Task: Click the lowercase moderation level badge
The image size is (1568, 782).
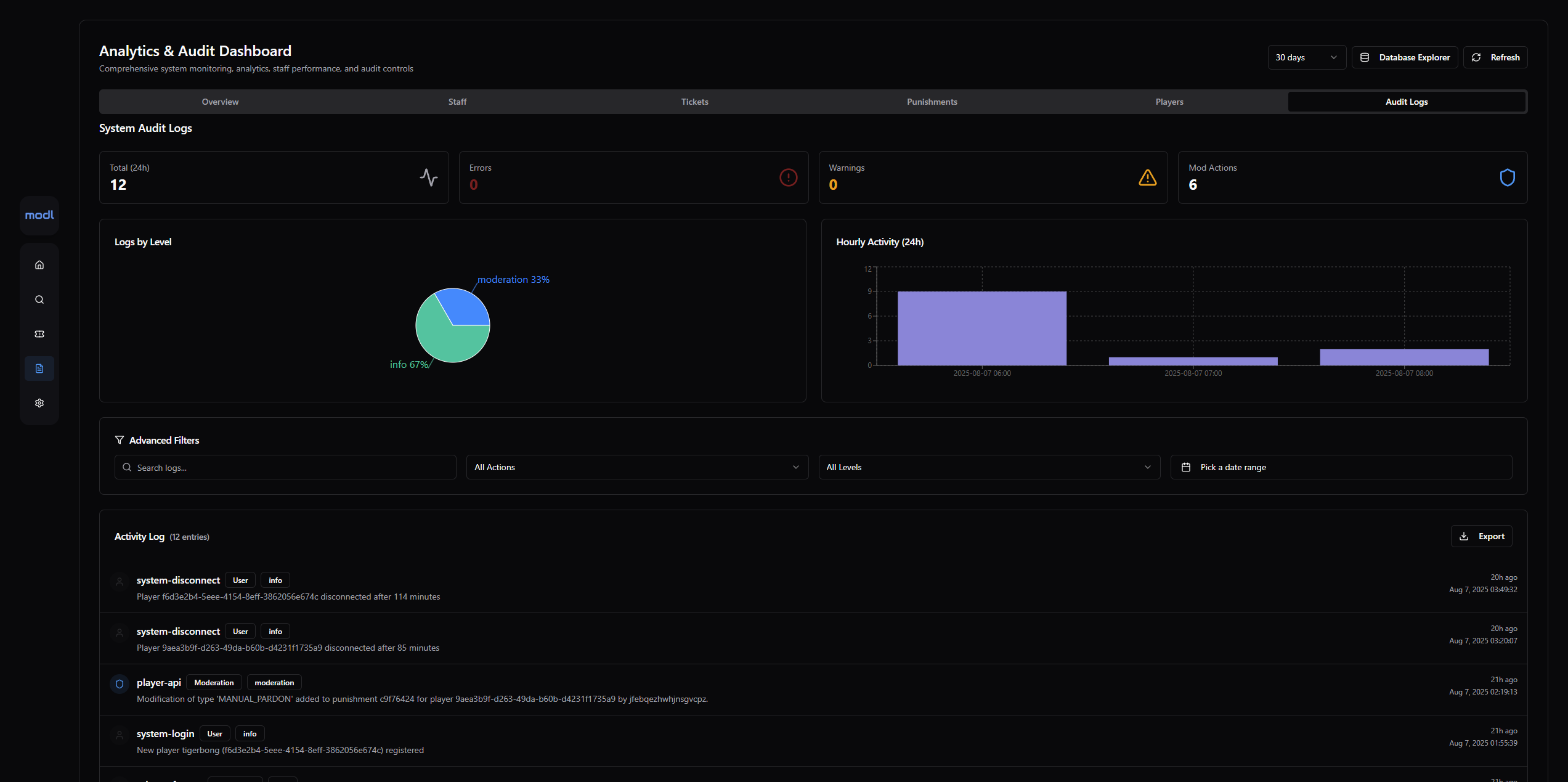Action: click(x=274, y=682)
